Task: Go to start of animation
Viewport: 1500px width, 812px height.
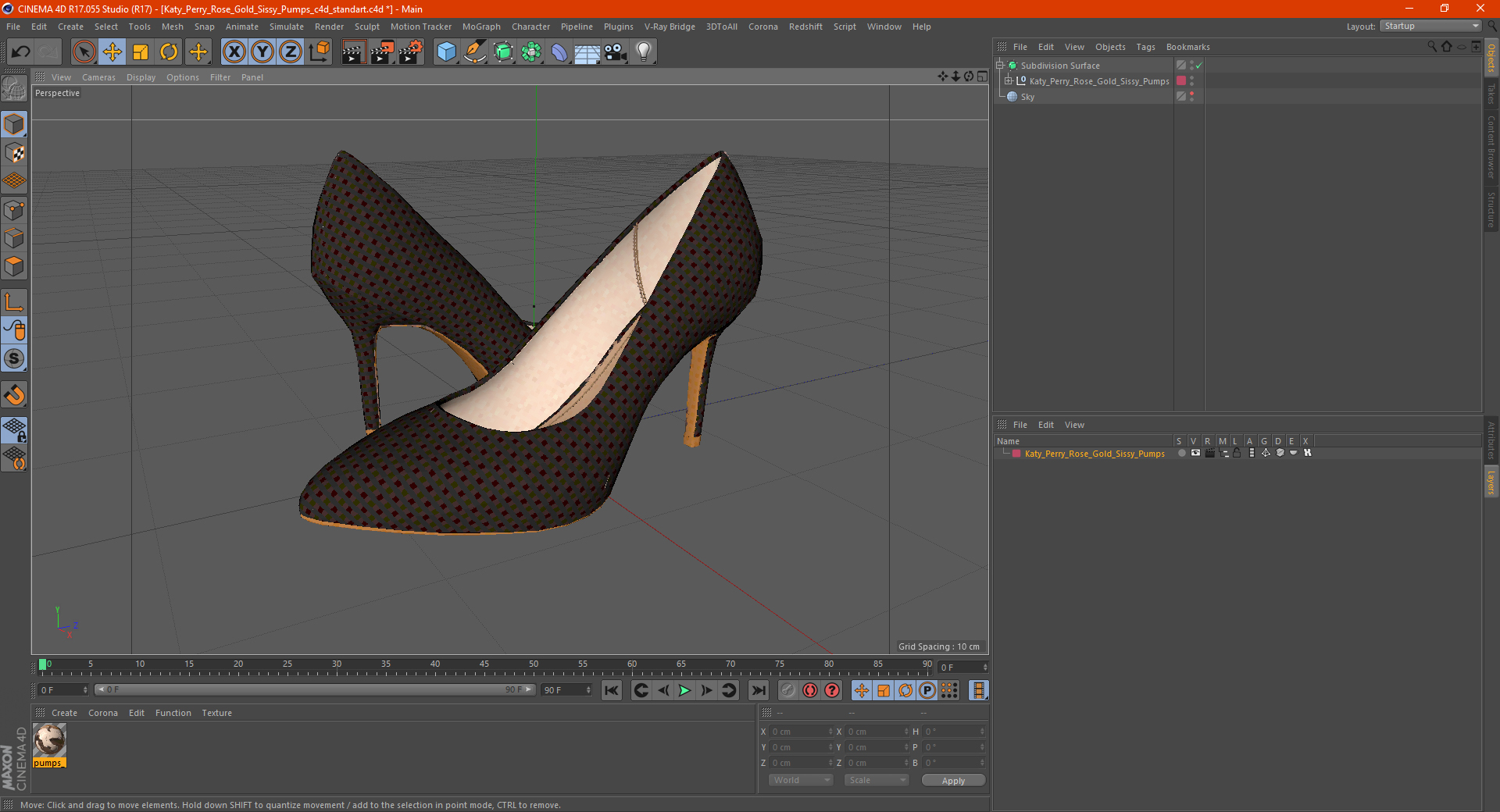Action: coord(612,690)
